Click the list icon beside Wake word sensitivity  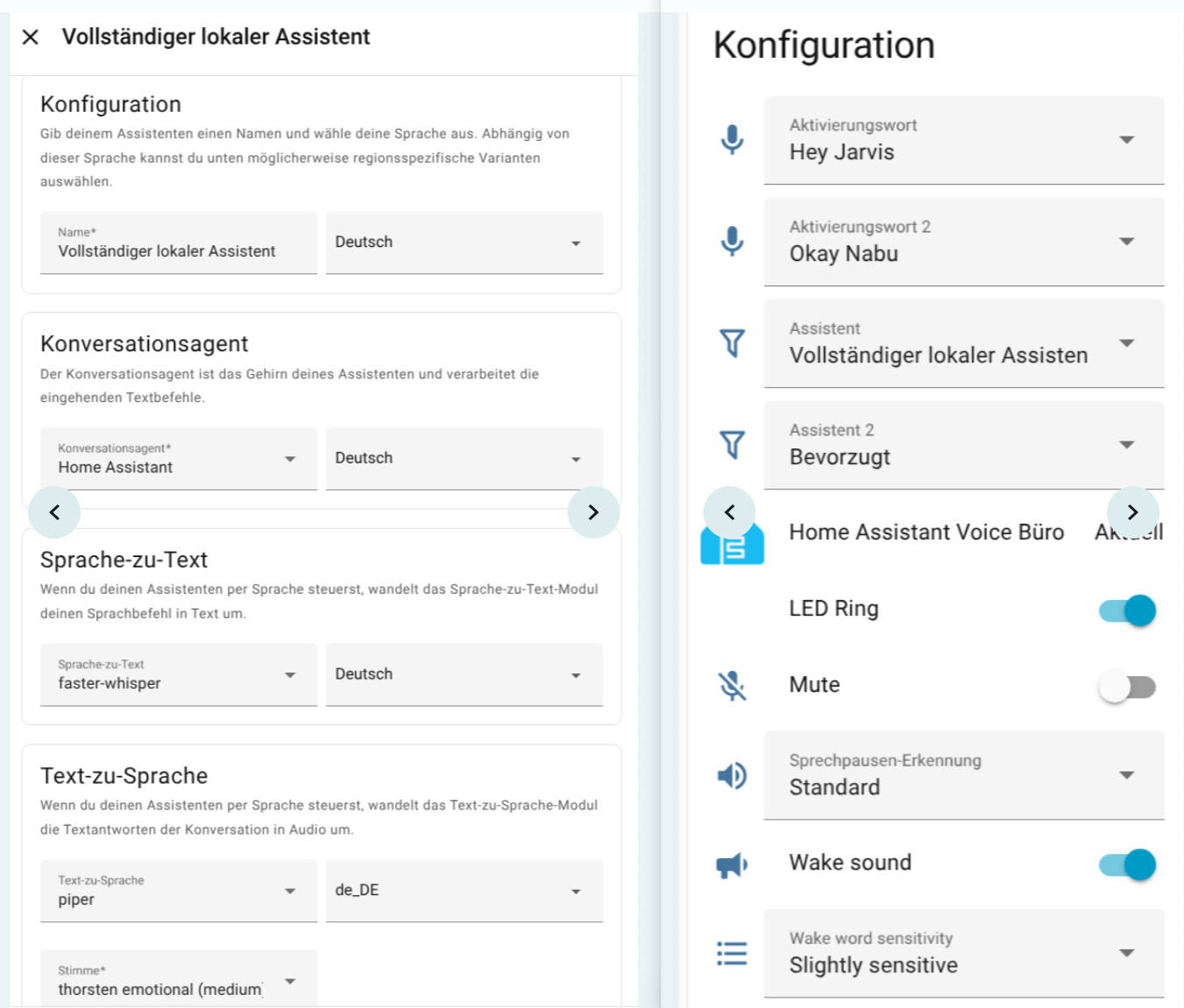(x=732, y=953)
